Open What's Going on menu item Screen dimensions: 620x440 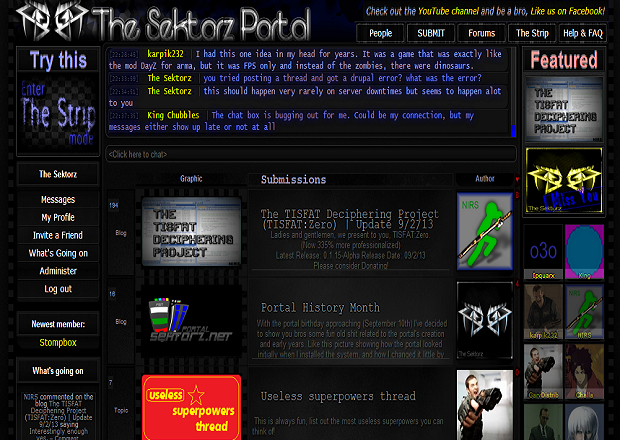[58, 253]
